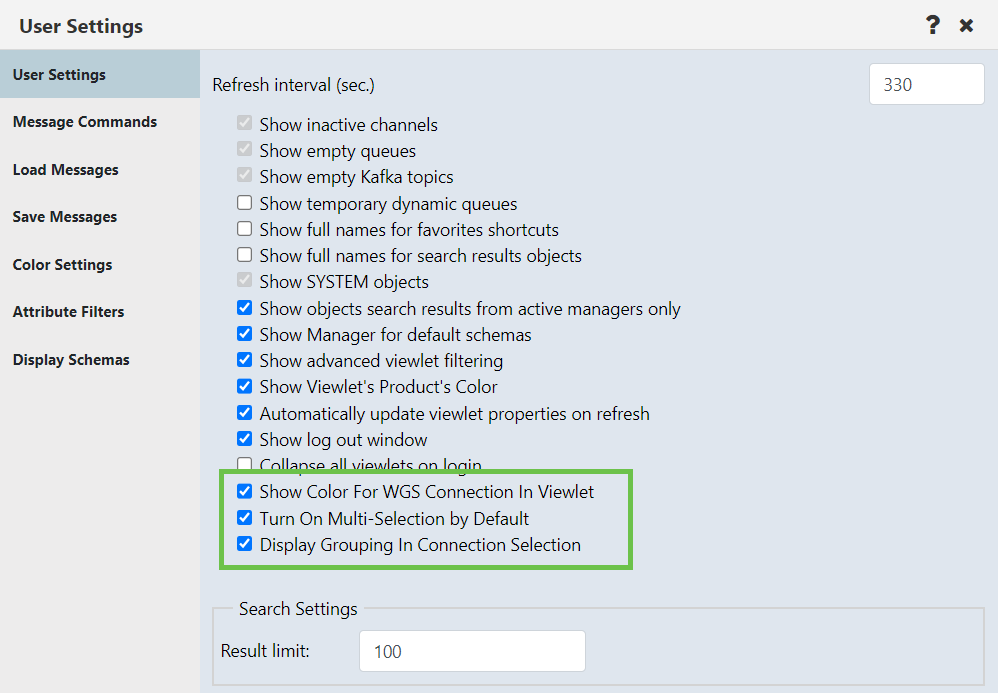
Task: Enable Show full names for search results objects
Action: [244, 255]
